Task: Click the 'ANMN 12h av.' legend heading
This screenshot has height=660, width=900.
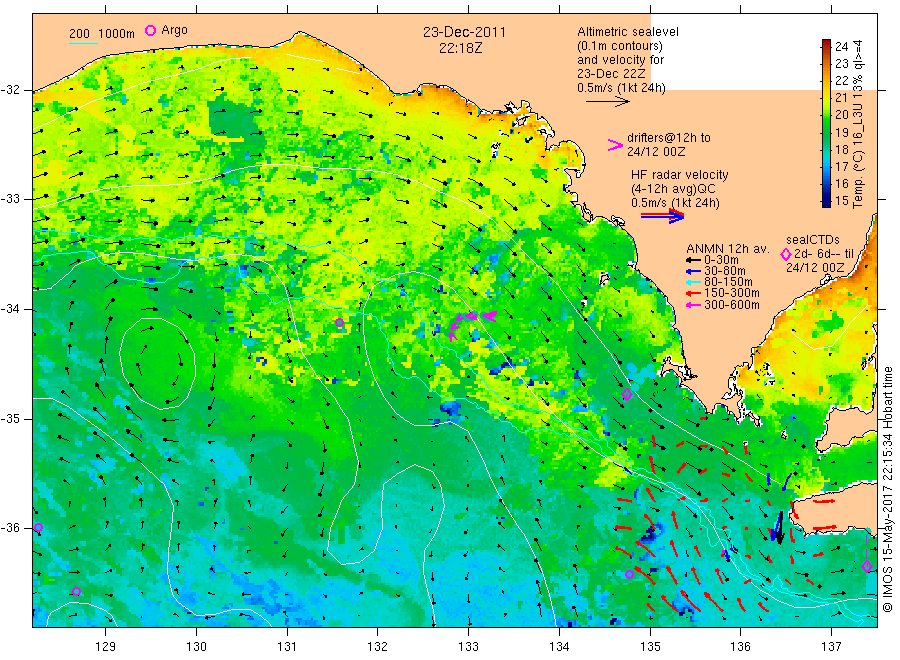Action: (728, 249)
